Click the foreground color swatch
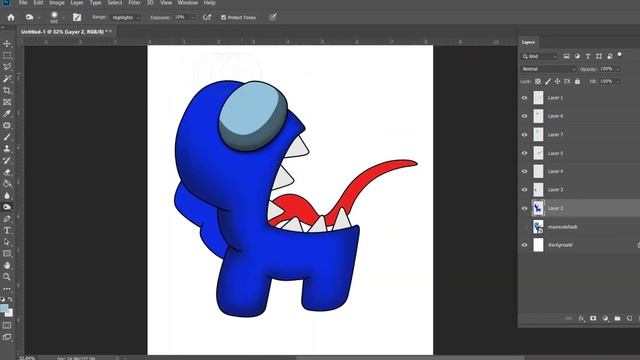This screenshot has width=640, height=360. tap(4, 308)
